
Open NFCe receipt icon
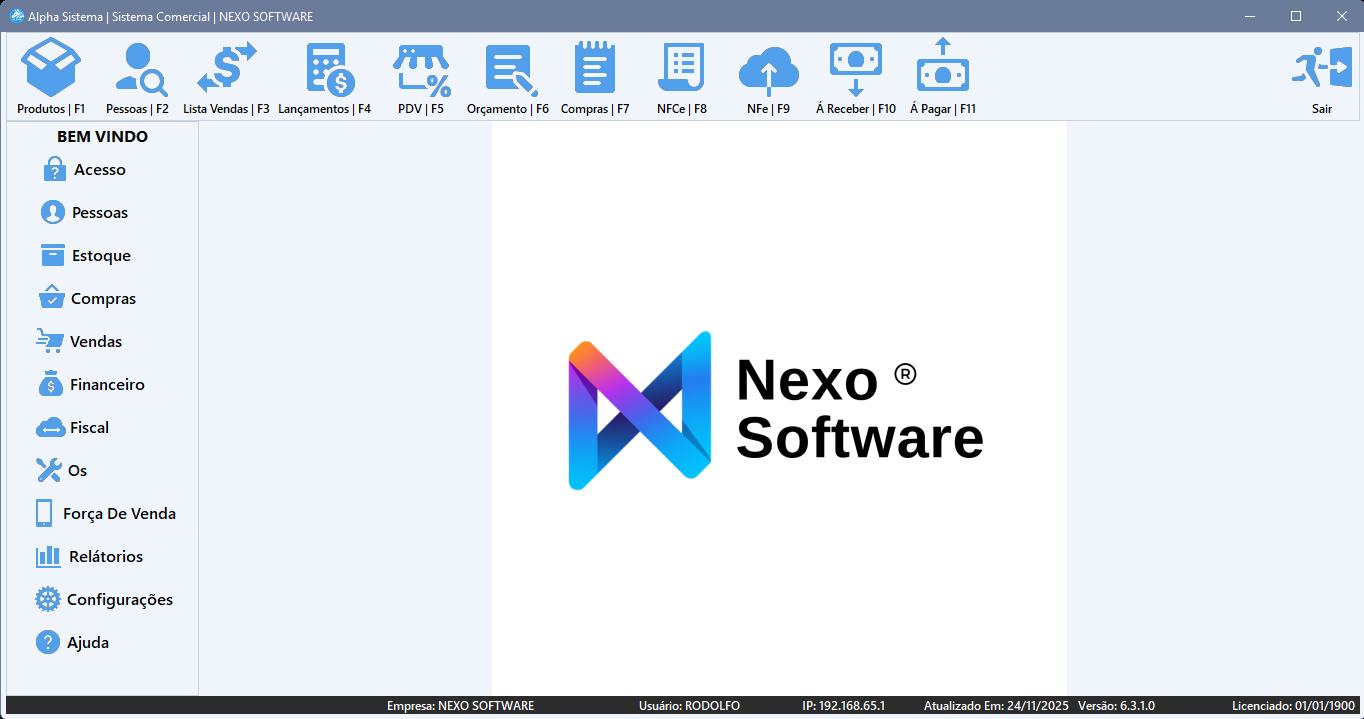tap(681, 70)
